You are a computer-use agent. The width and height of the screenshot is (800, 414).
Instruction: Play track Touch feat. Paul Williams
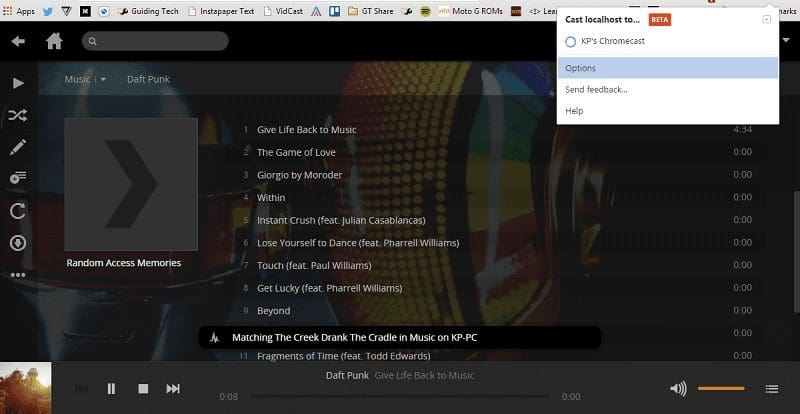[x=314, y=265]
